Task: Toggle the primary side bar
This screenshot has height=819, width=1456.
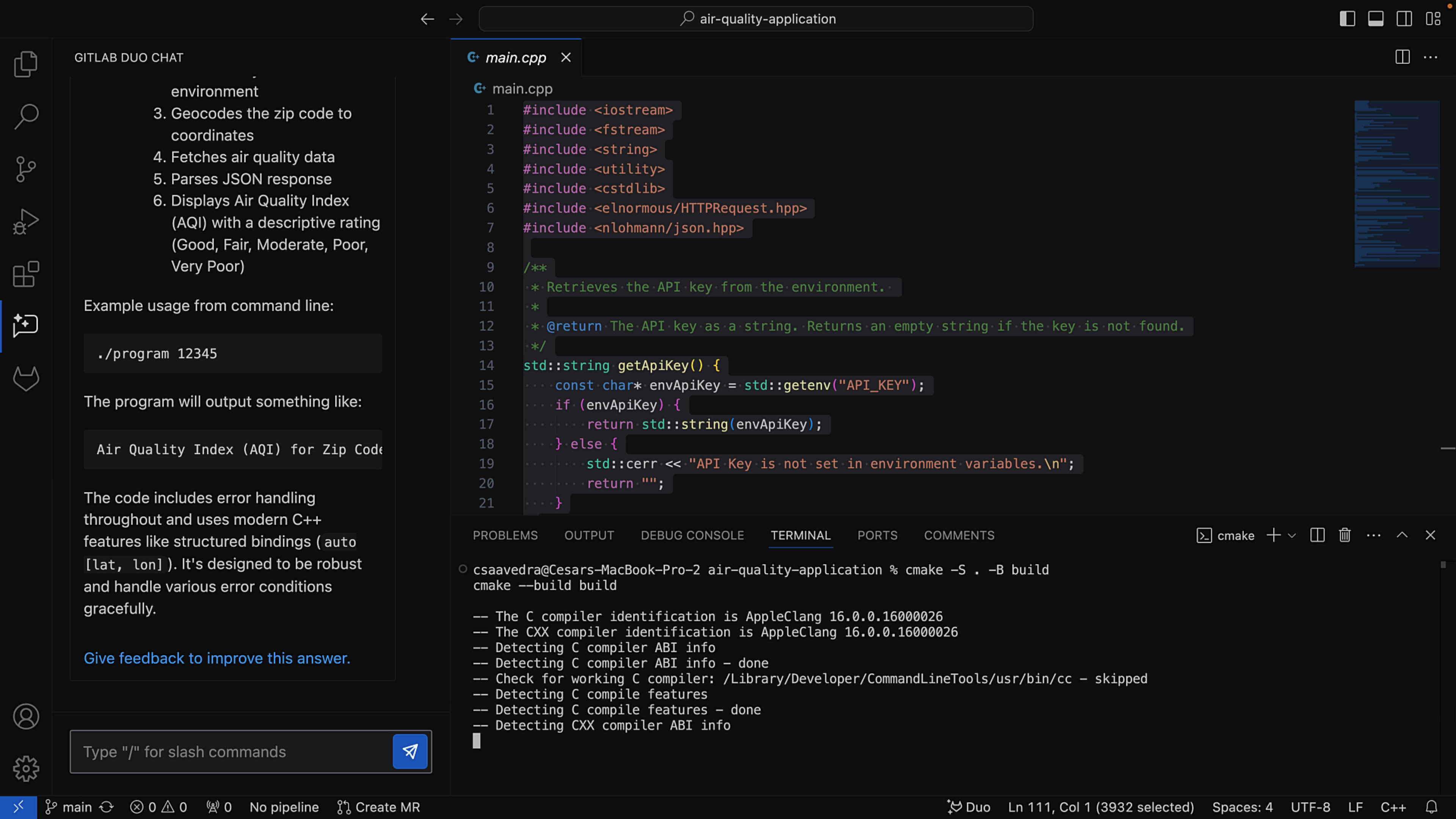Action: 1348,19
